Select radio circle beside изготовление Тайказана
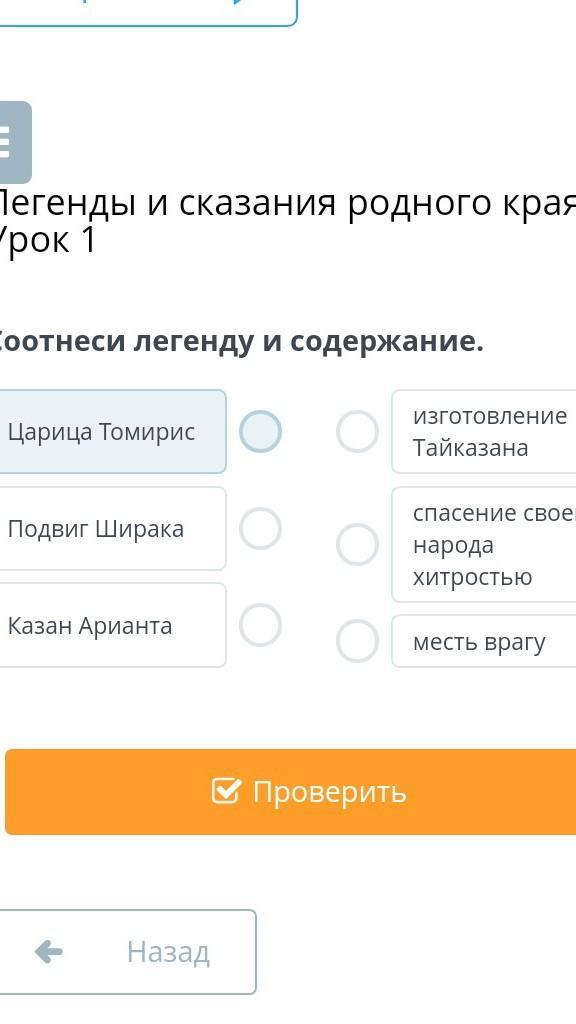 point(357,432)
